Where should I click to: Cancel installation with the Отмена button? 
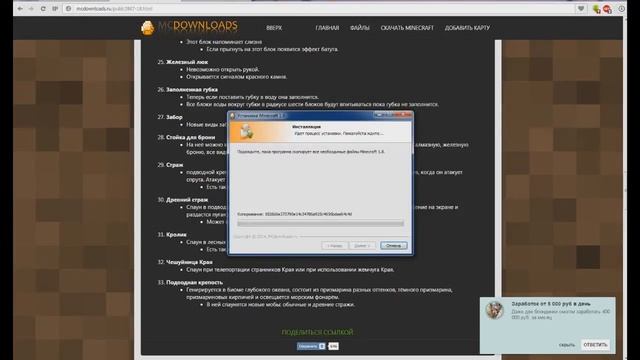(393, 246)
